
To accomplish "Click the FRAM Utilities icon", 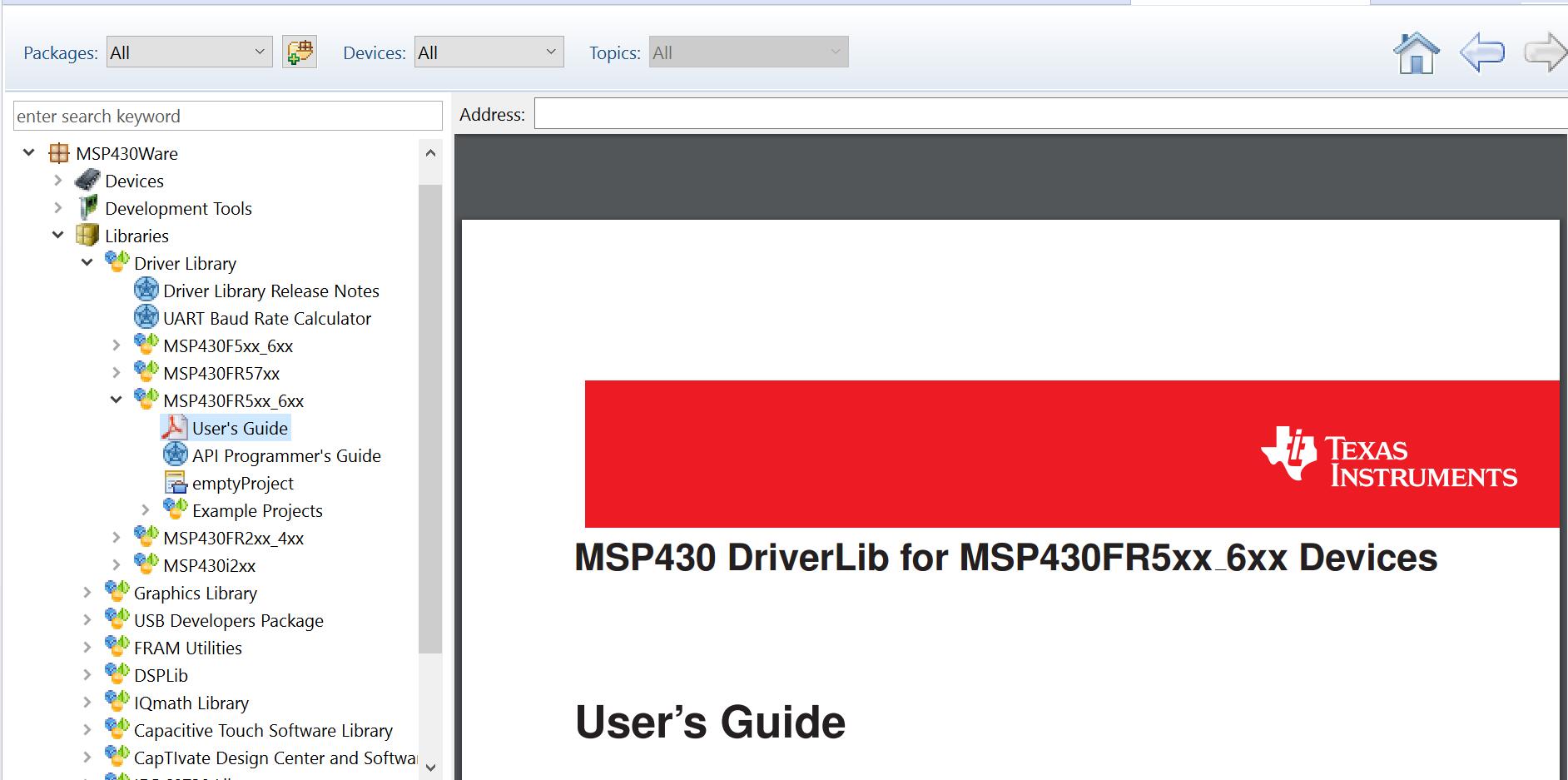I will pos(117,647).
